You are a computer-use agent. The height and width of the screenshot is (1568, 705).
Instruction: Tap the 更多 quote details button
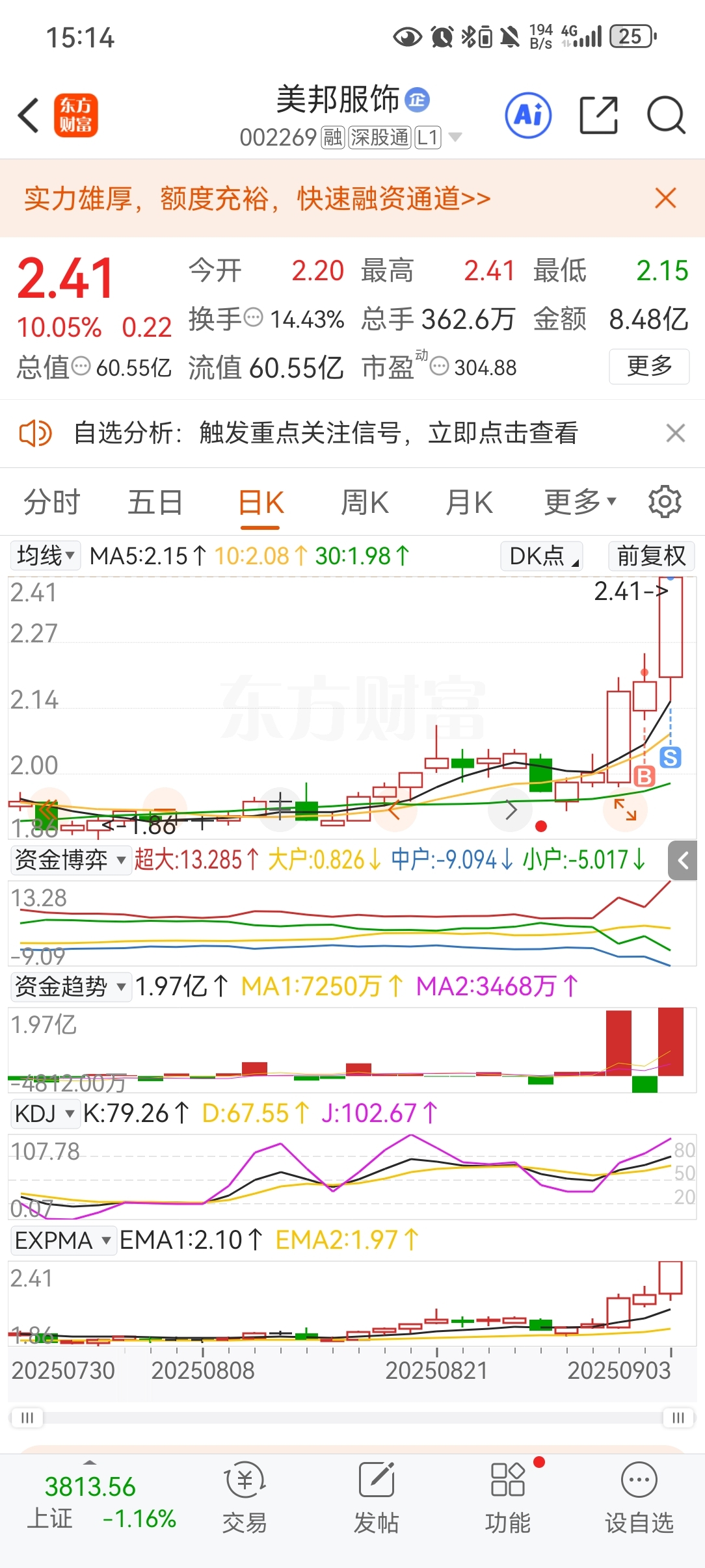pos(649,366)
